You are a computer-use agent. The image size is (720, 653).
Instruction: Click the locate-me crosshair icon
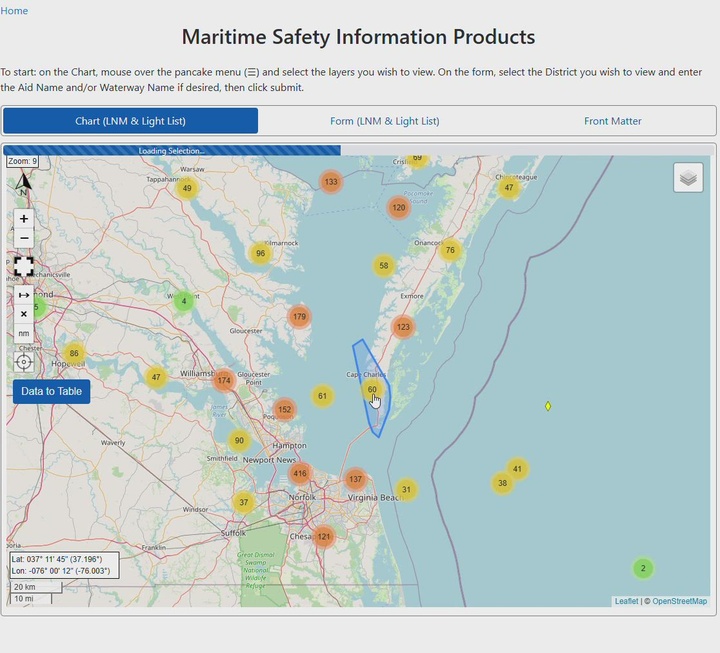(x=24, y=362)
